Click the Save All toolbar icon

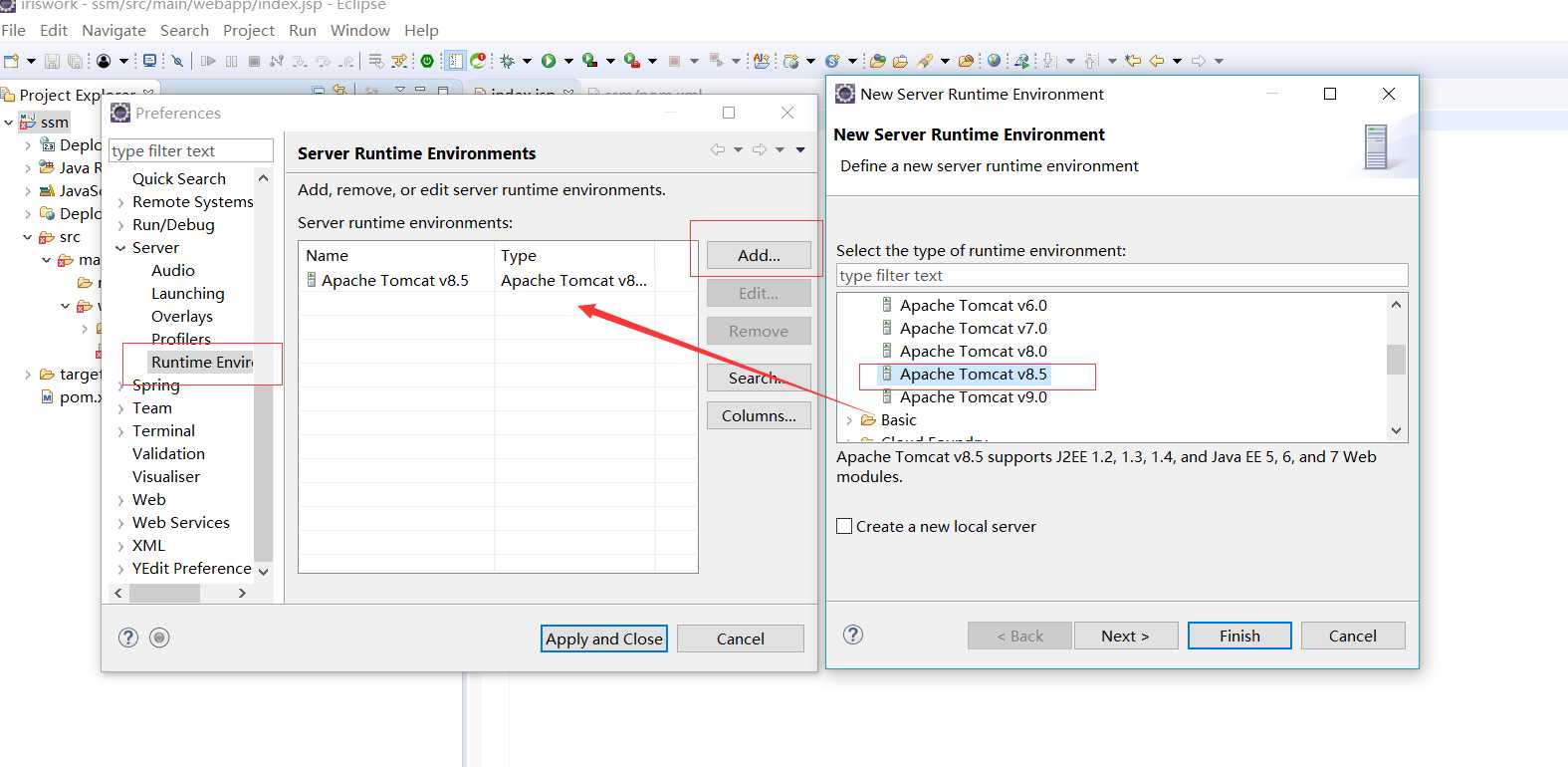(x=75, y=61)
